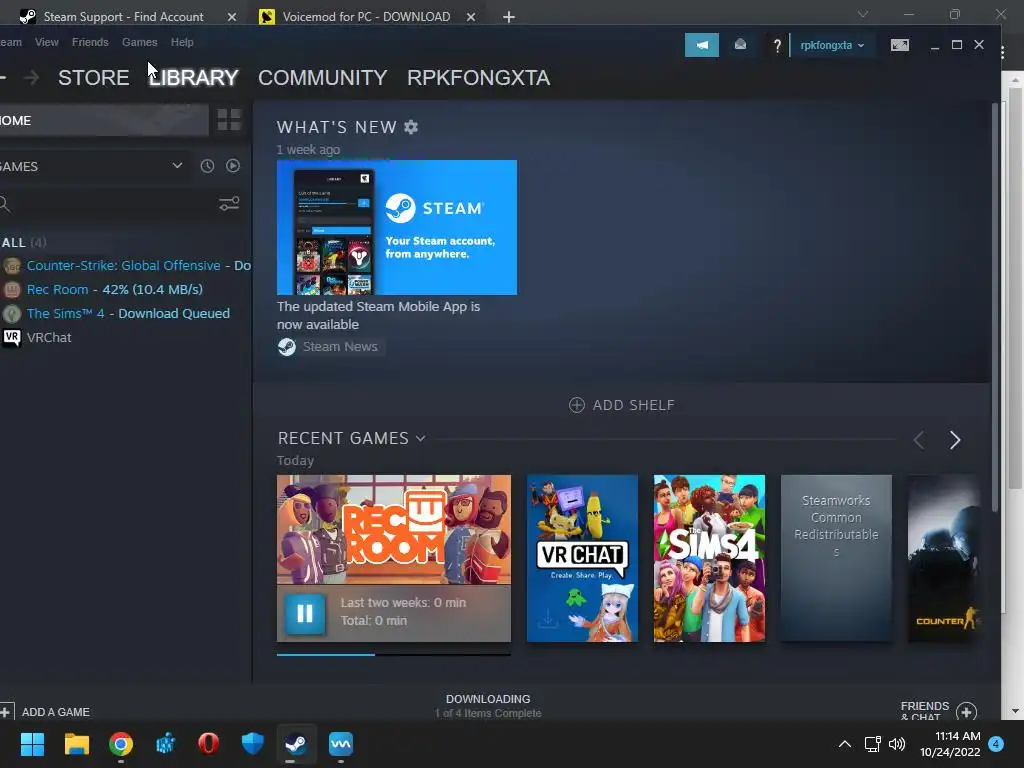The image size is (1024, 768).
Task: Close the Voicemod browser tab
Action: 470,17
